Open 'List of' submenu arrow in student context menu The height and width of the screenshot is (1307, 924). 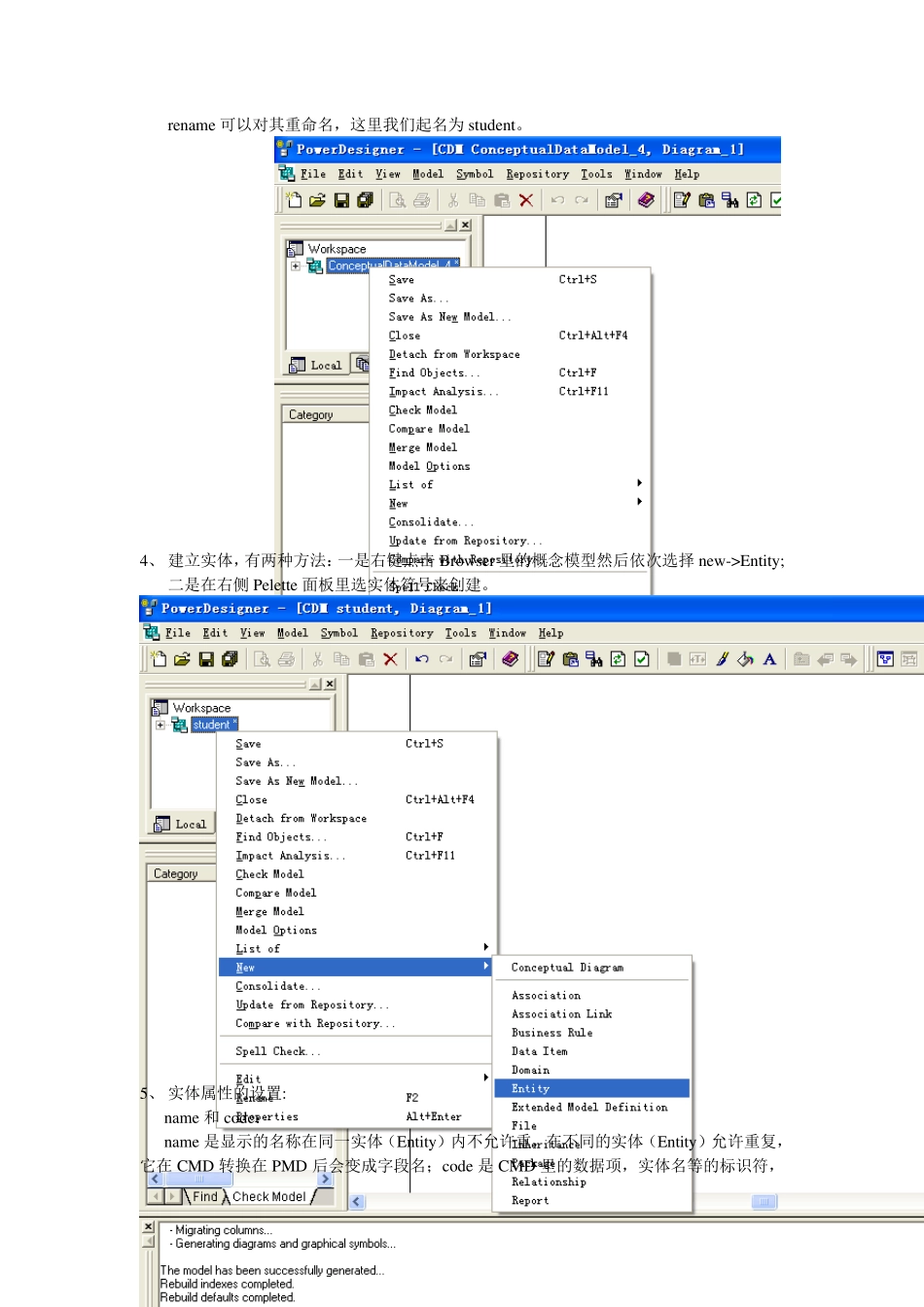(485, 947)
